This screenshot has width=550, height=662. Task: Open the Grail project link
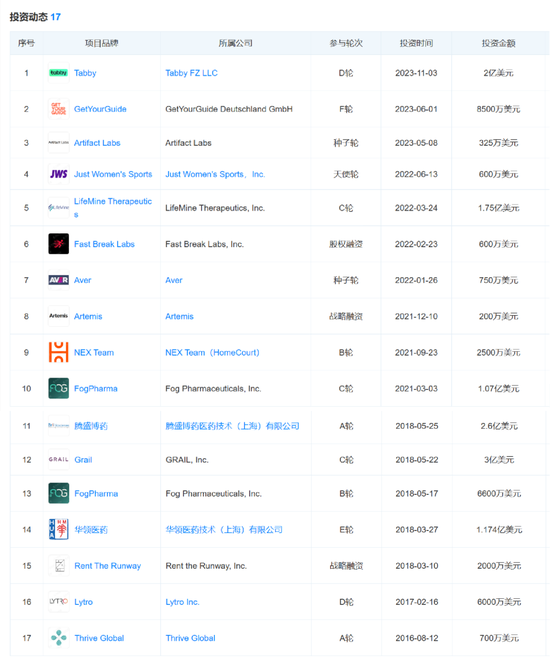click(x=83, y=460)
